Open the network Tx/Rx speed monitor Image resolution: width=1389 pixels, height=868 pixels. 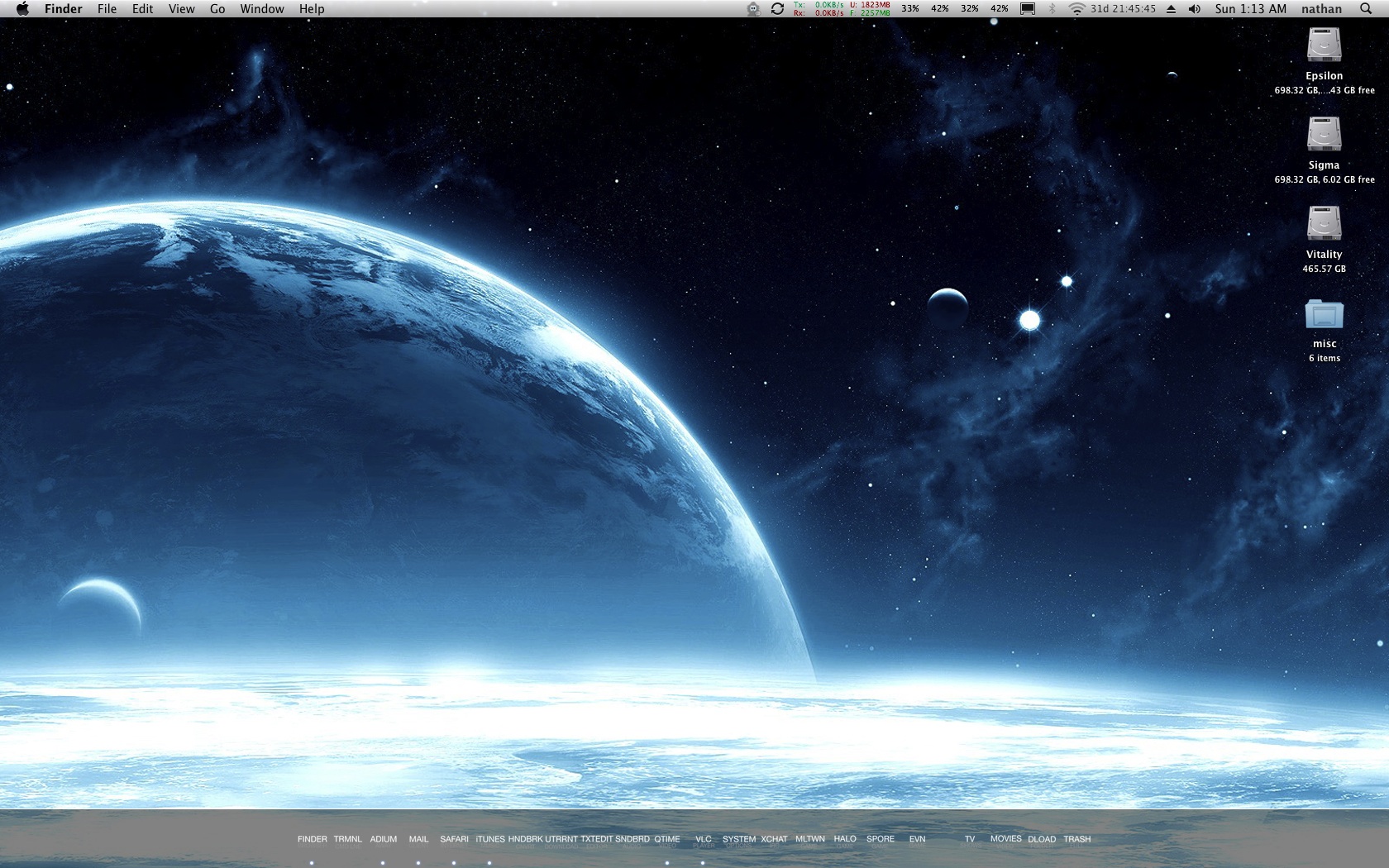(819, 9)
